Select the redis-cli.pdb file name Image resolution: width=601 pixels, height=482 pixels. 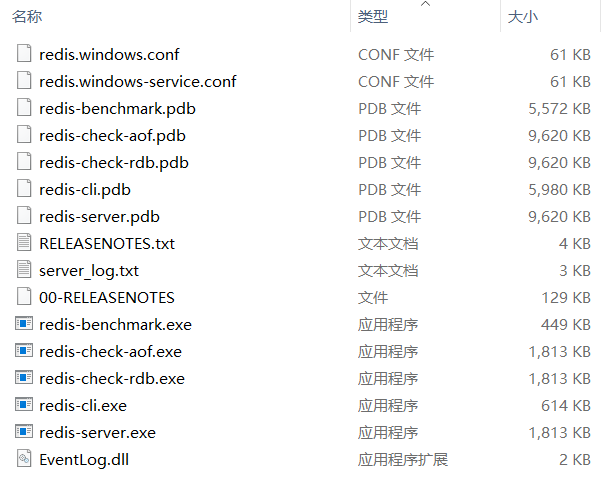tap(85, 189)
